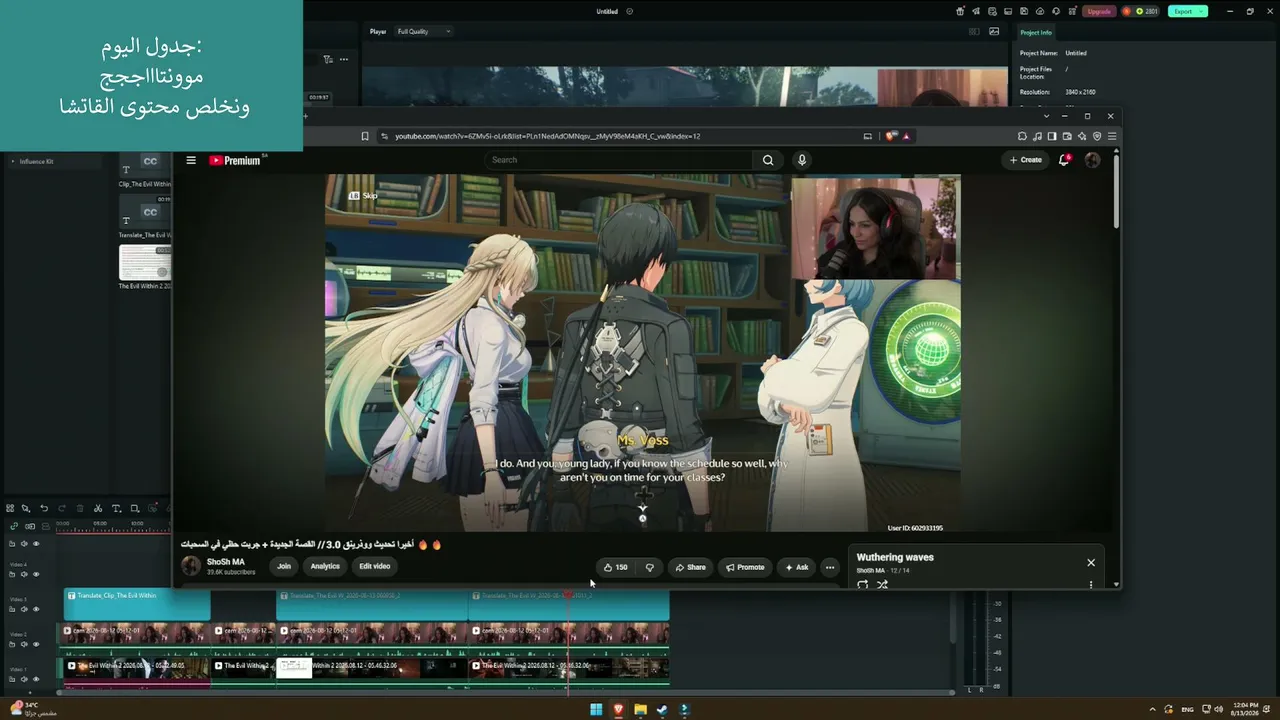The image size is (1280, 720).
Task: Click the Edit video button
Action: [375, 566]
